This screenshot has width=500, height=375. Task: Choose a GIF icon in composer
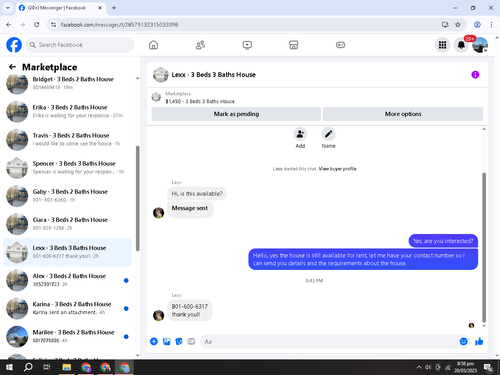pos(191,341)
